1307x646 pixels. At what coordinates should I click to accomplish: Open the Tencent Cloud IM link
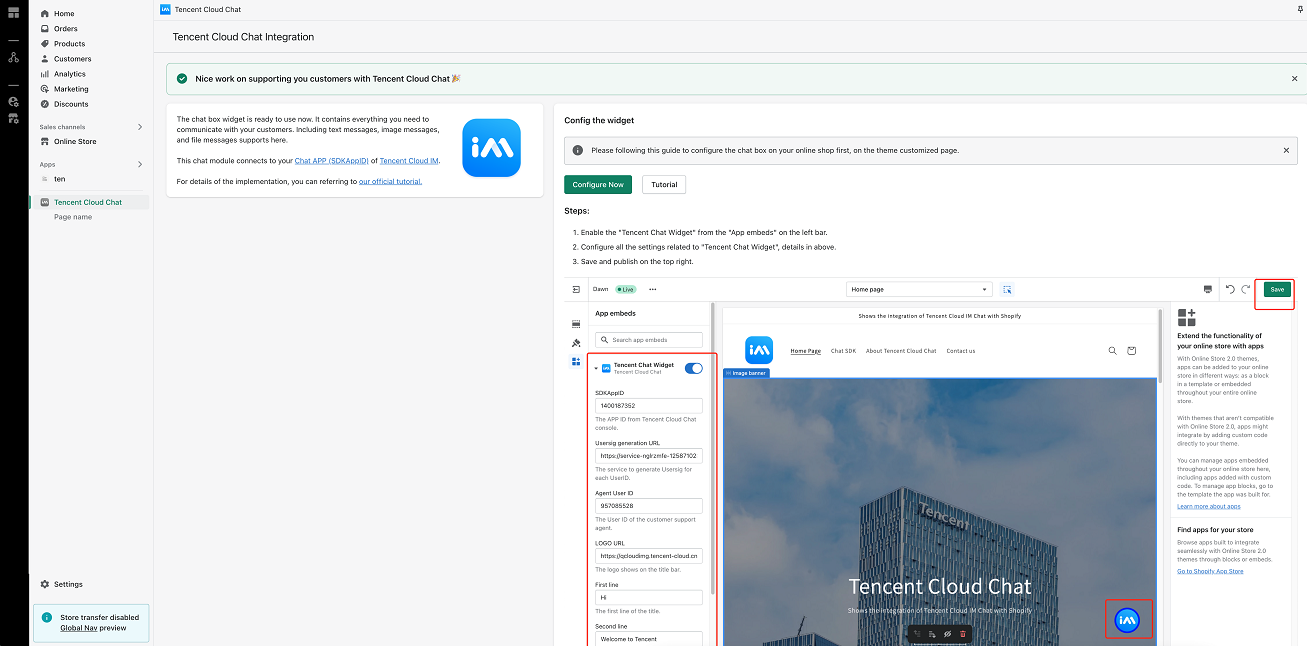pos(409,161)
